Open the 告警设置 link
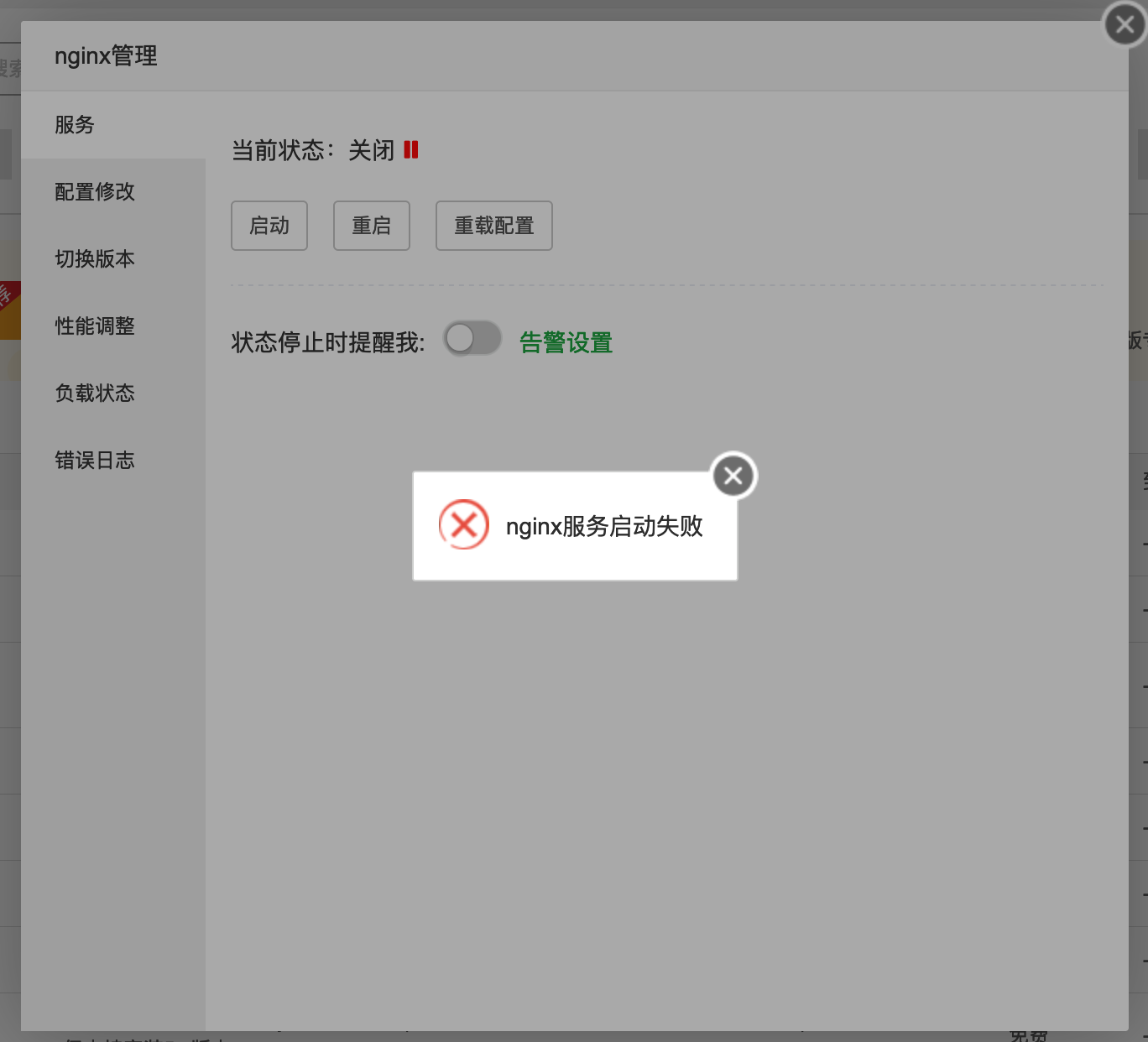Viewport: 1148px width, 1042px height. click(x=566, y=342)
